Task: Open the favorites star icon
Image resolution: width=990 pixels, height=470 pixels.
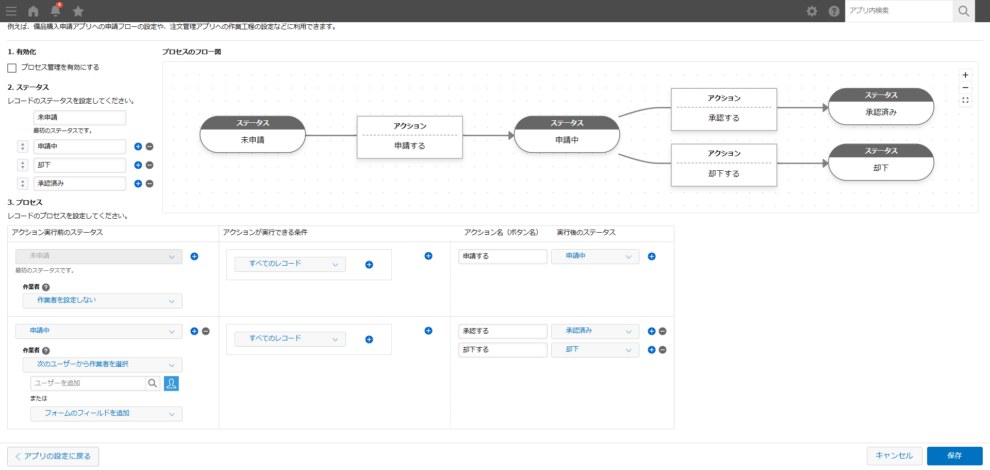Action: pyautogui.click(x=78, y=11)
